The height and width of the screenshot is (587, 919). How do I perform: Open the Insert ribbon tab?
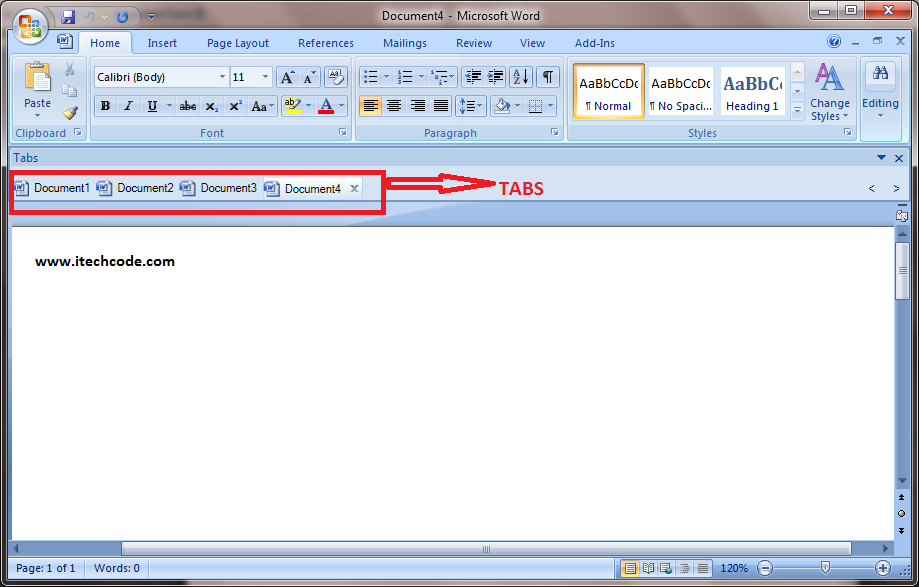coord(162,43)
